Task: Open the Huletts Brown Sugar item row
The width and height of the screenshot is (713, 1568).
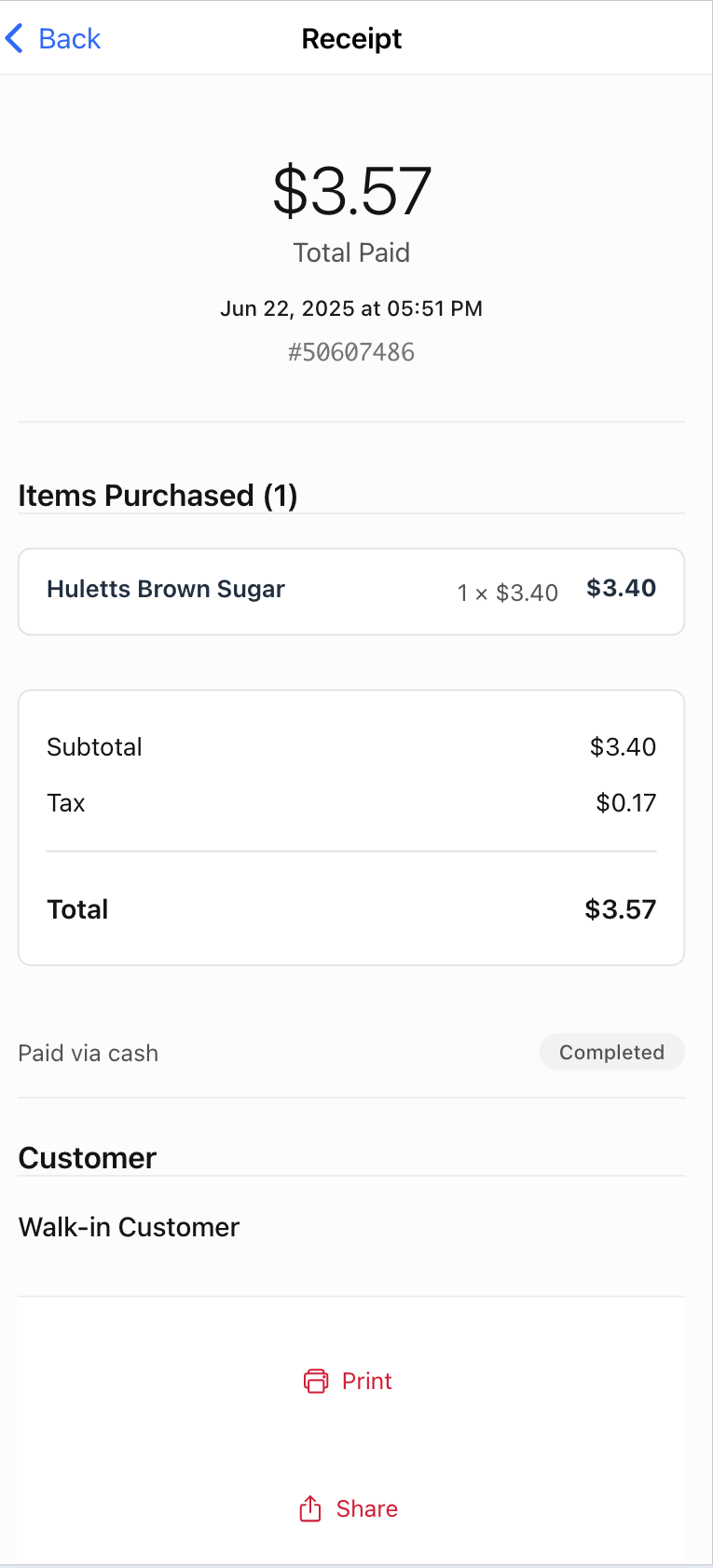Action: pyautogui.click(x=351, y=592)
